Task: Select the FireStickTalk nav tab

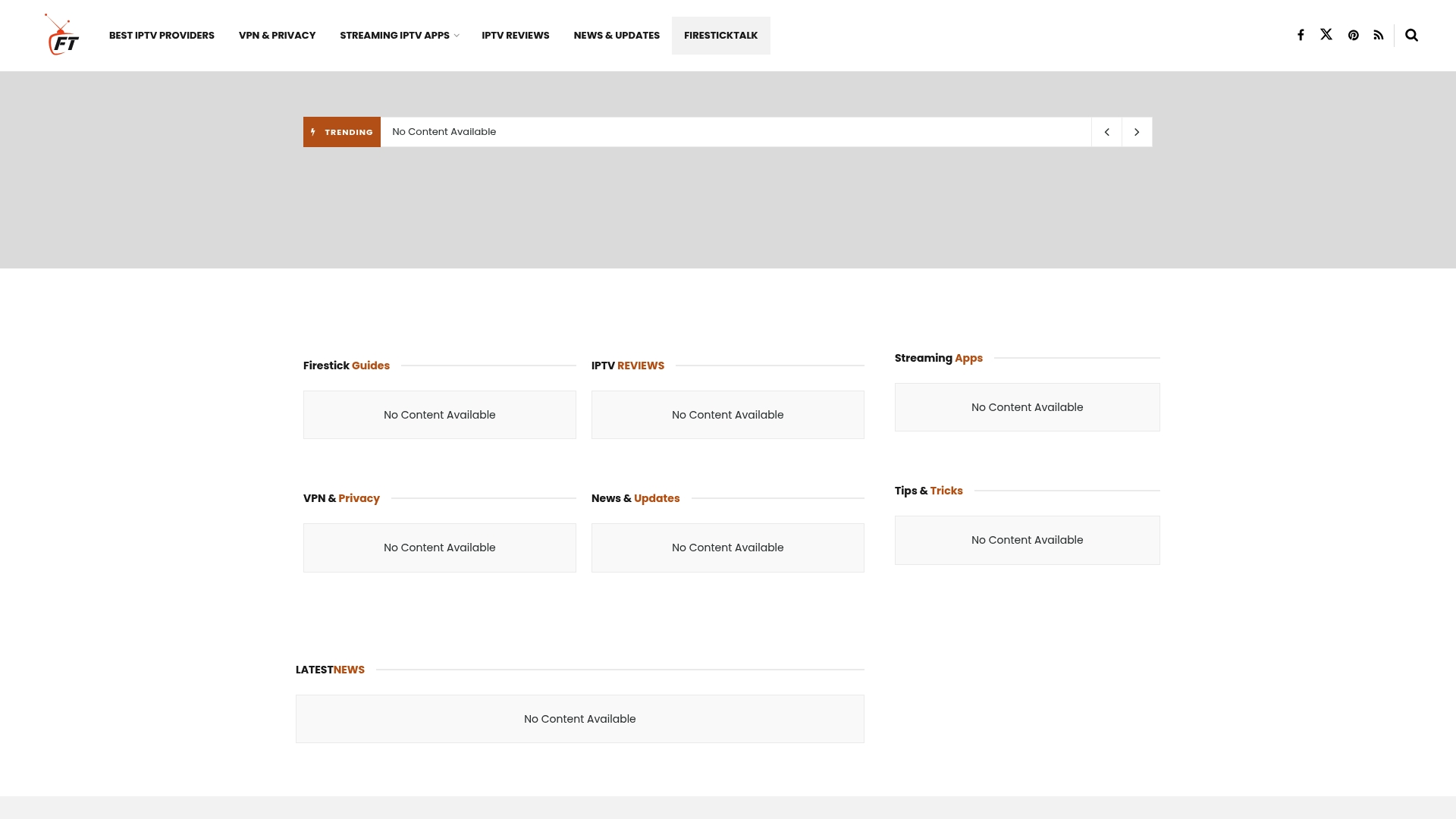Action: tap(720, 36)
